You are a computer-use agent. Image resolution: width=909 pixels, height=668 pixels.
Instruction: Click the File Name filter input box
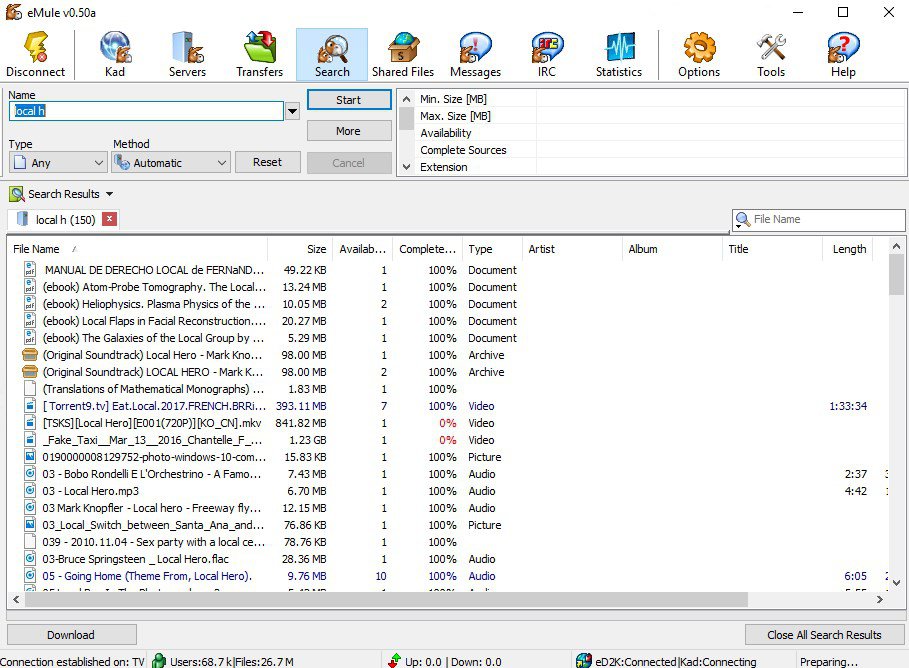[827, 219]
